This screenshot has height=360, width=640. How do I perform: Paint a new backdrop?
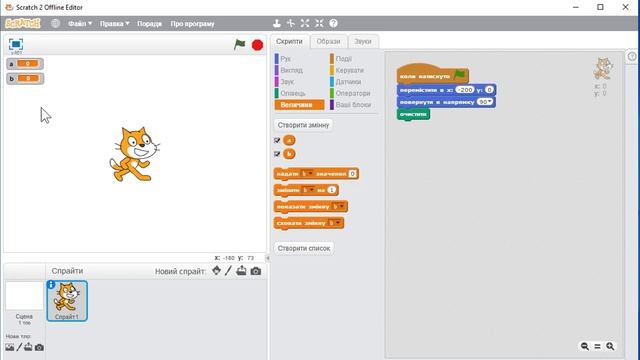coord(19,347)
